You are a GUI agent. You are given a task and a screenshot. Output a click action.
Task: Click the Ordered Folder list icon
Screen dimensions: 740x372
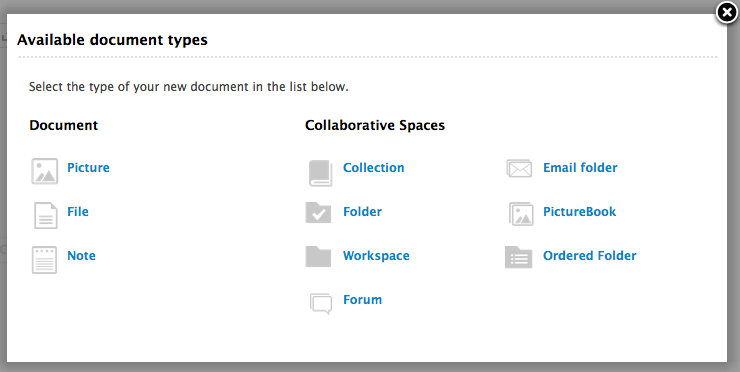519,257
